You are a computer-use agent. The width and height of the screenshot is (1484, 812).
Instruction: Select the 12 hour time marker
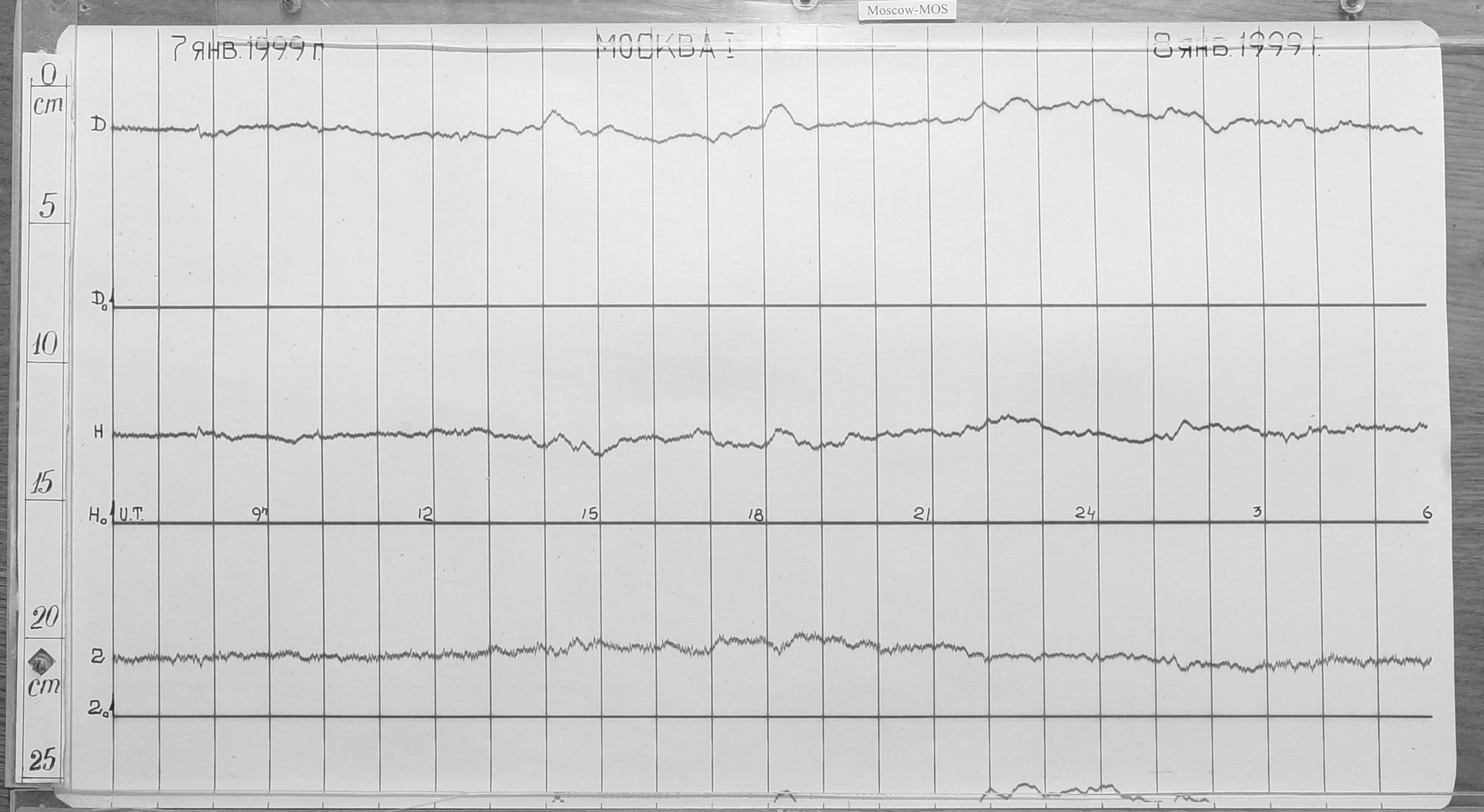click(425, 515)
